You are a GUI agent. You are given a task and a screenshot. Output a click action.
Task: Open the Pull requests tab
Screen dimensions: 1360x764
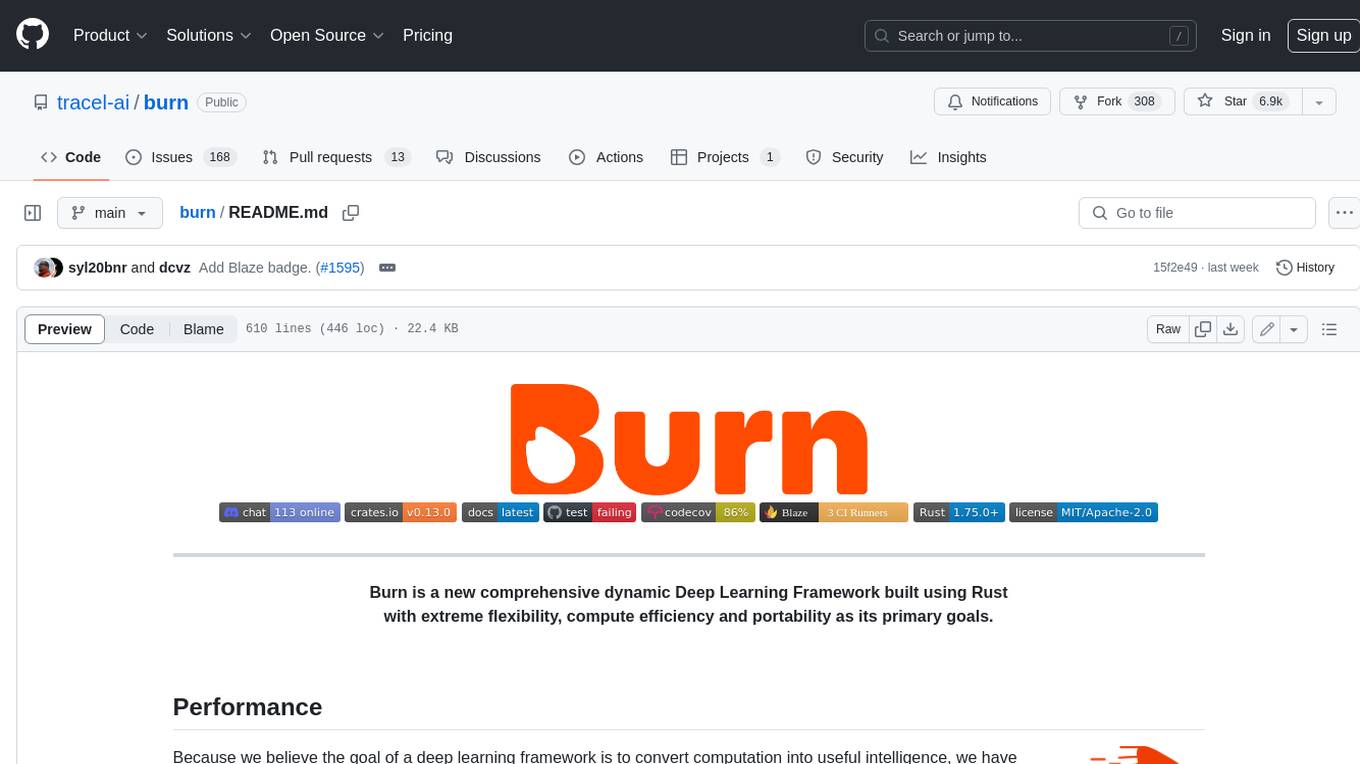[336, 157]
